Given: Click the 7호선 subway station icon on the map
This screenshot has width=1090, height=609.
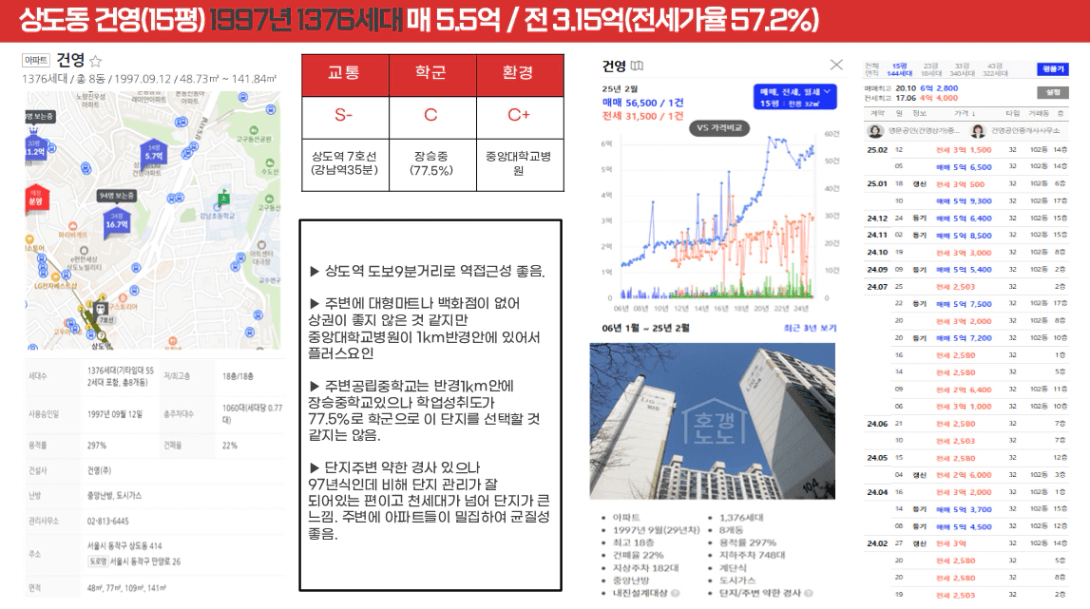Looking at the screenshot, I should (x=101, y=309).
